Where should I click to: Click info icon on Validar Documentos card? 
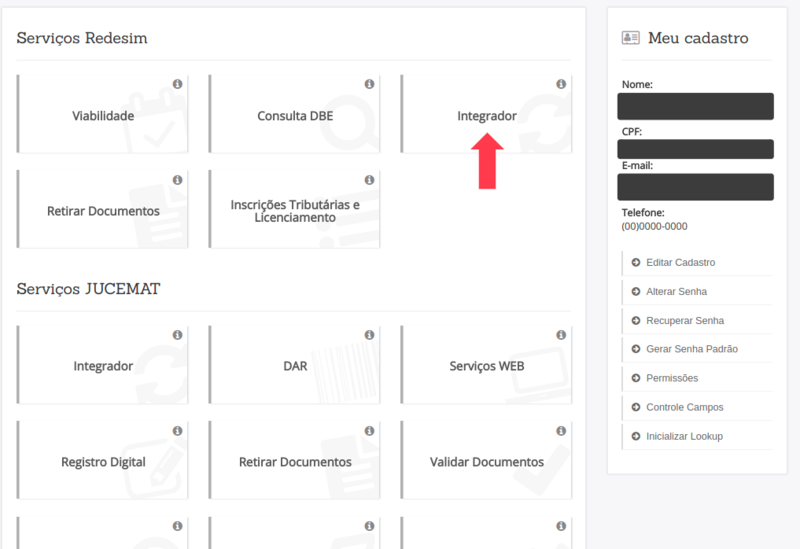coord(561,431)
